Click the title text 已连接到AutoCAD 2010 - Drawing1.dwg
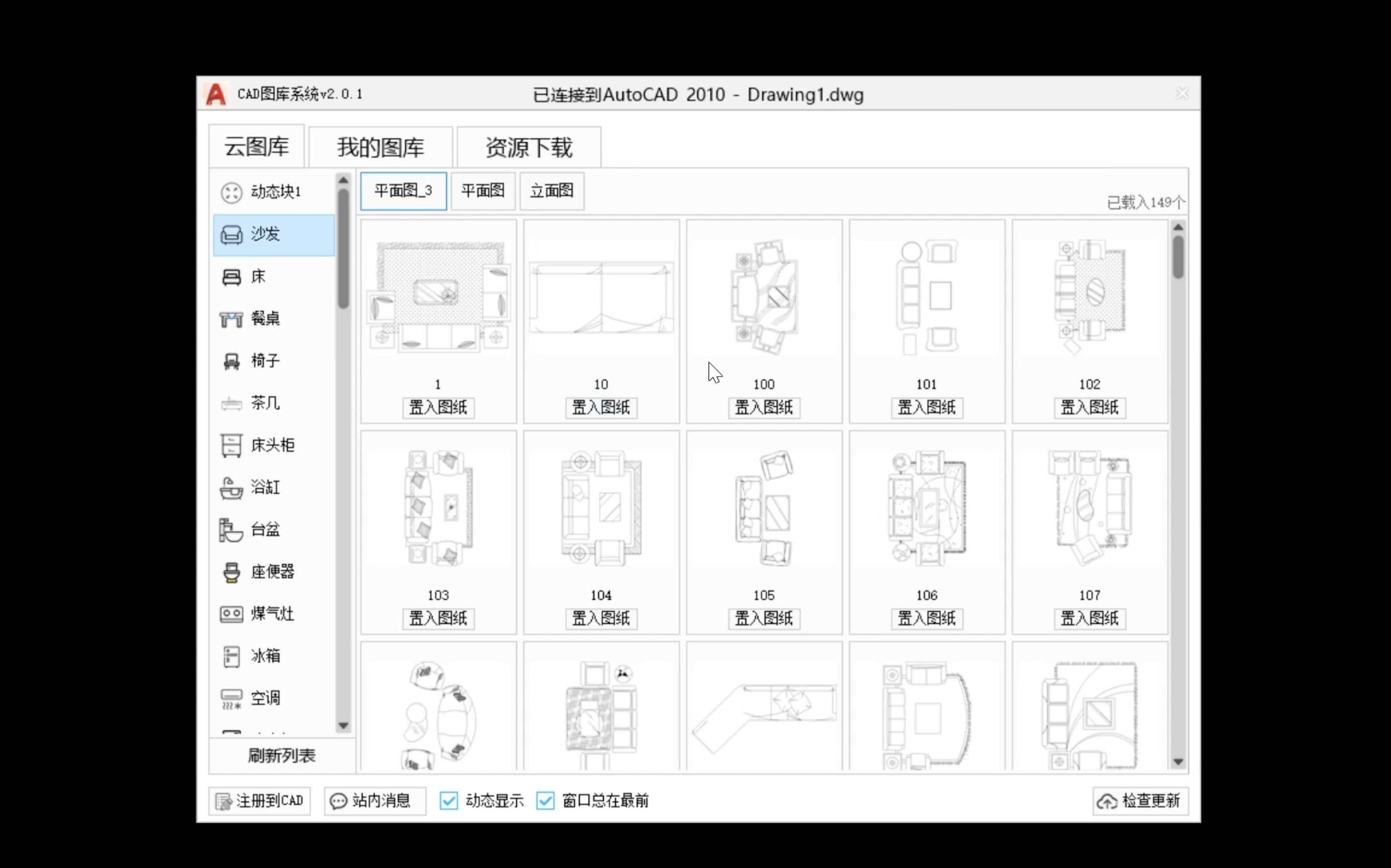This screenshot has width=1391, height=868. [x=698, y=94]
